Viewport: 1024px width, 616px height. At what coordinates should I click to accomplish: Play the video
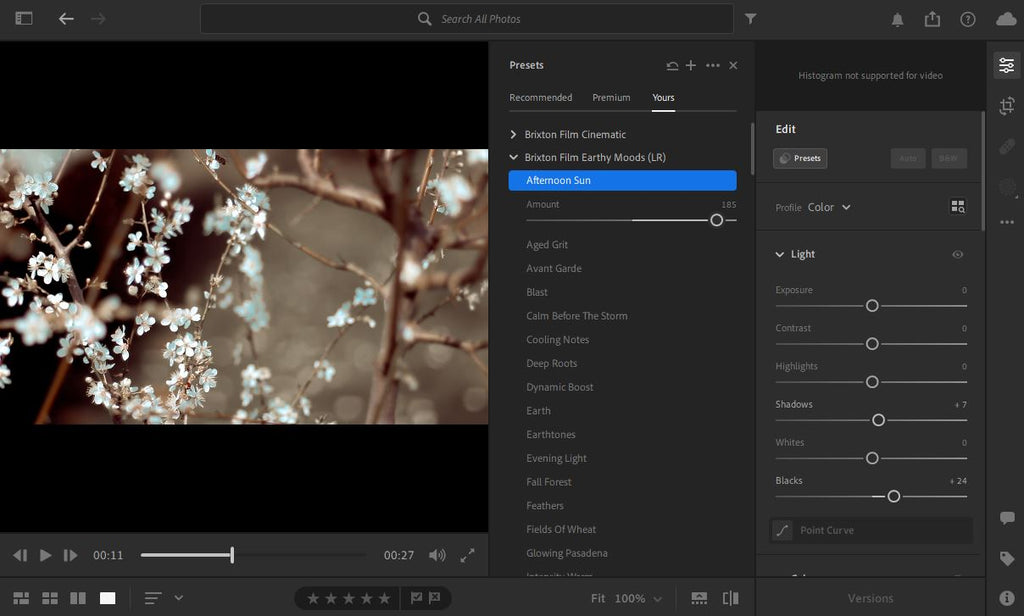(45, 555)
